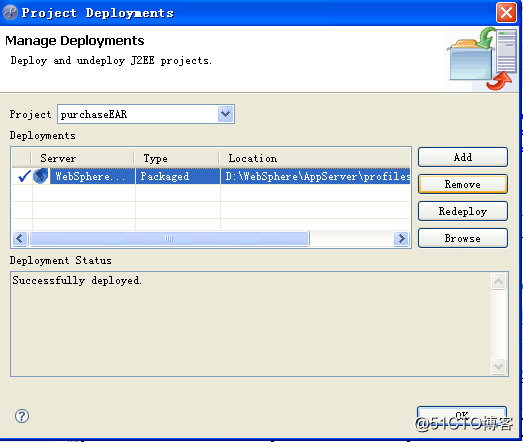Click the Browse button
The image size is (523, 442).
463,238
